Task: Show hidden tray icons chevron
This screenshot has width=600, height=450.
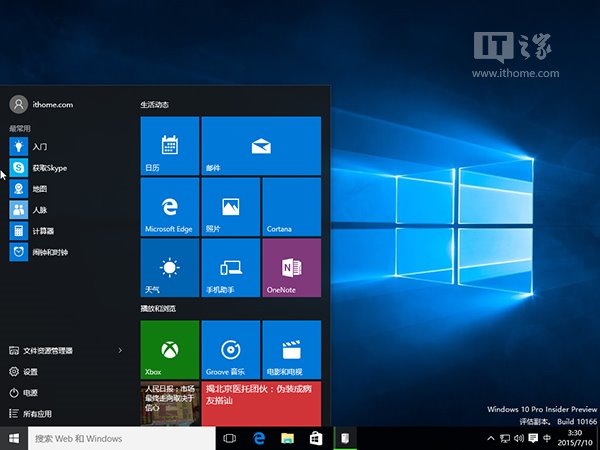Action: pyautogui.click(x=491, y=439)
